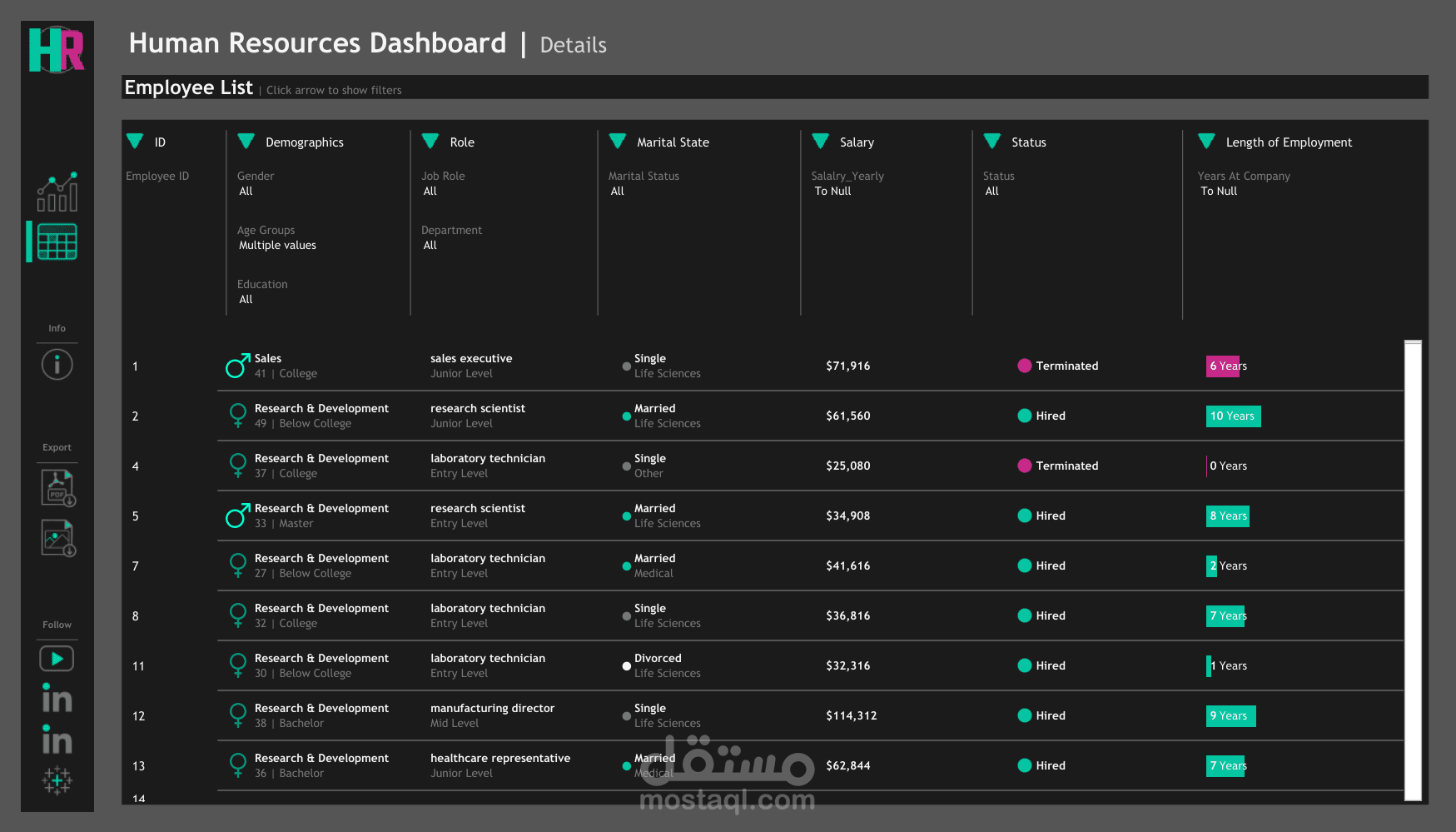Click the employee list vertical scrollbar

point(1413,570)
